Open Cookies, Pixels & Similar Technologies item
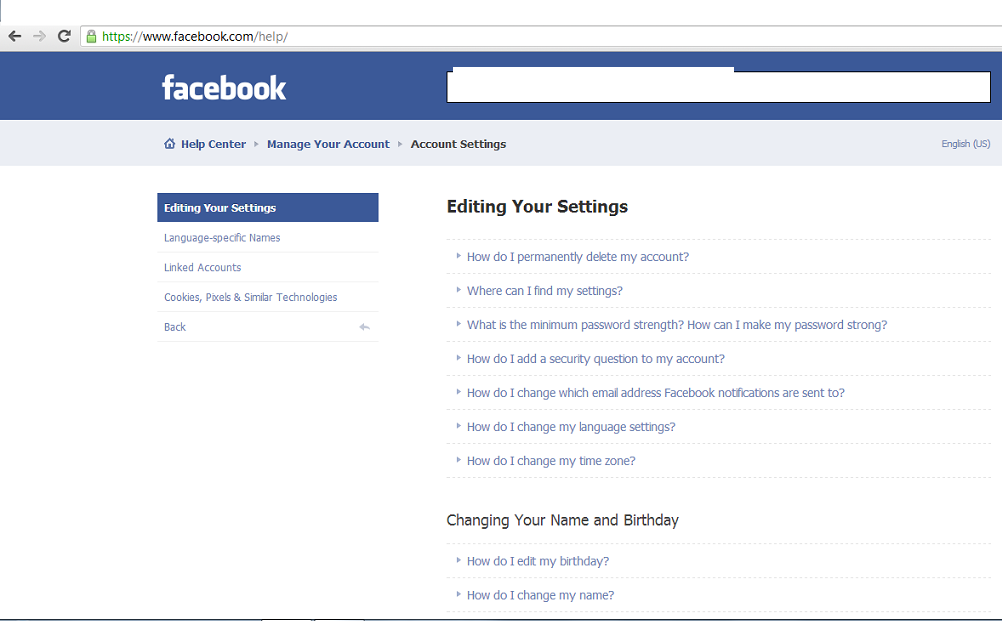Image resolution: width=1002 pixels, height=621 pixels. click(268, 297)
